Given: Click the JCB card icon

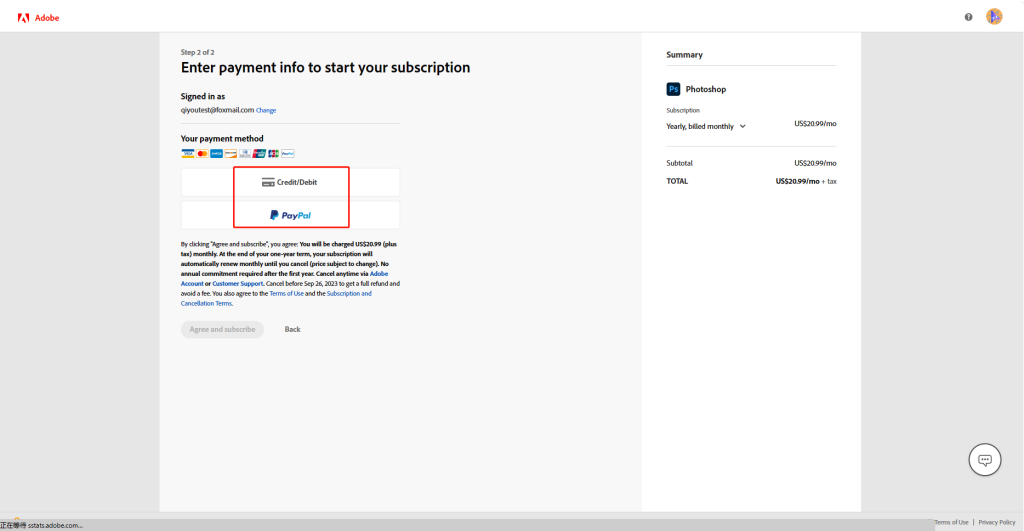Looking at the screenshot, I should coord(274,153).
